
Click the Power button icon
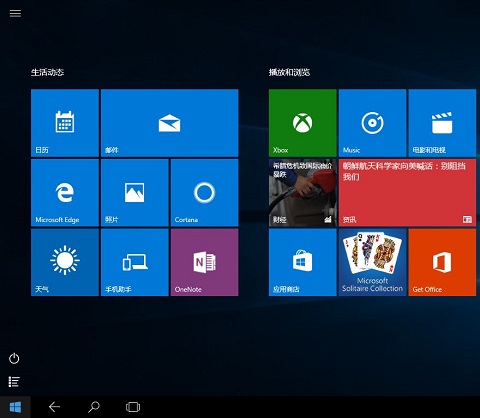pos(14,358)
